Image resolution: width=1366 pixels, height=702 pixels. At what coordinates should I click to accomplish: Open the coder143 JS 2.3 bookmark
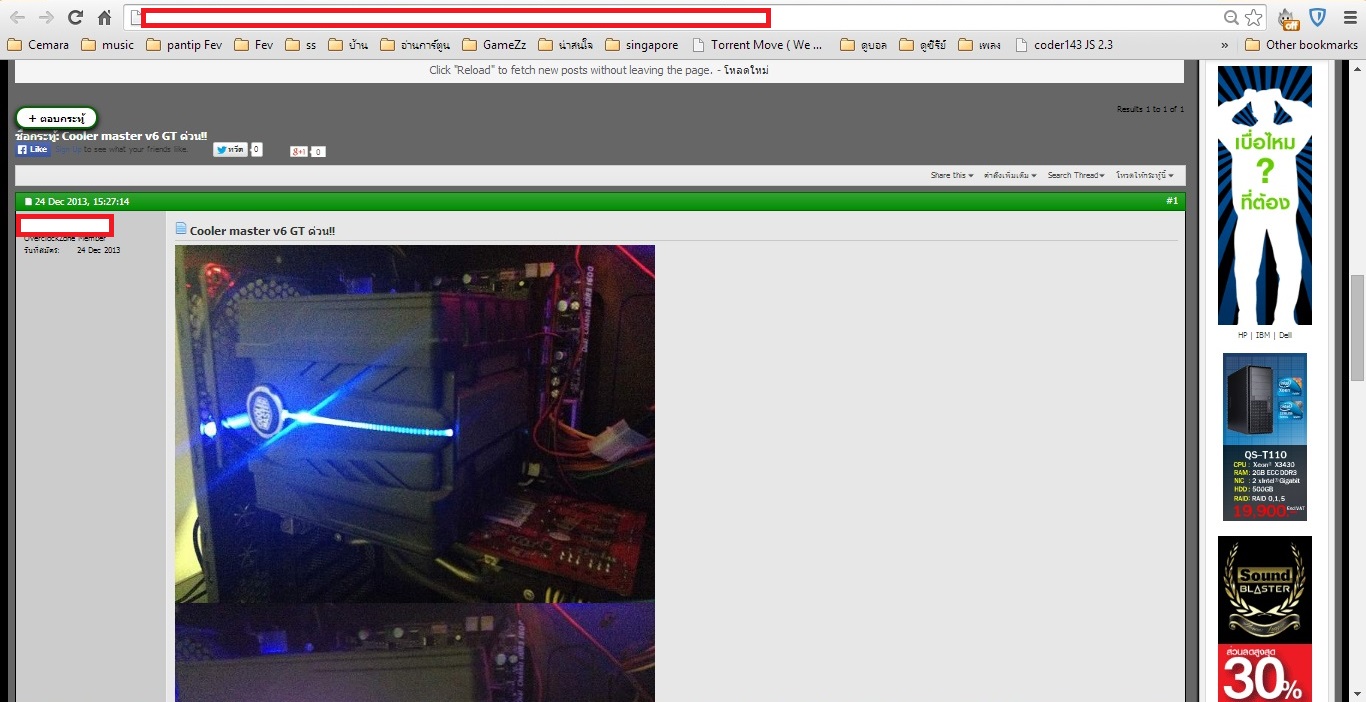click(x=1064, y=45)
